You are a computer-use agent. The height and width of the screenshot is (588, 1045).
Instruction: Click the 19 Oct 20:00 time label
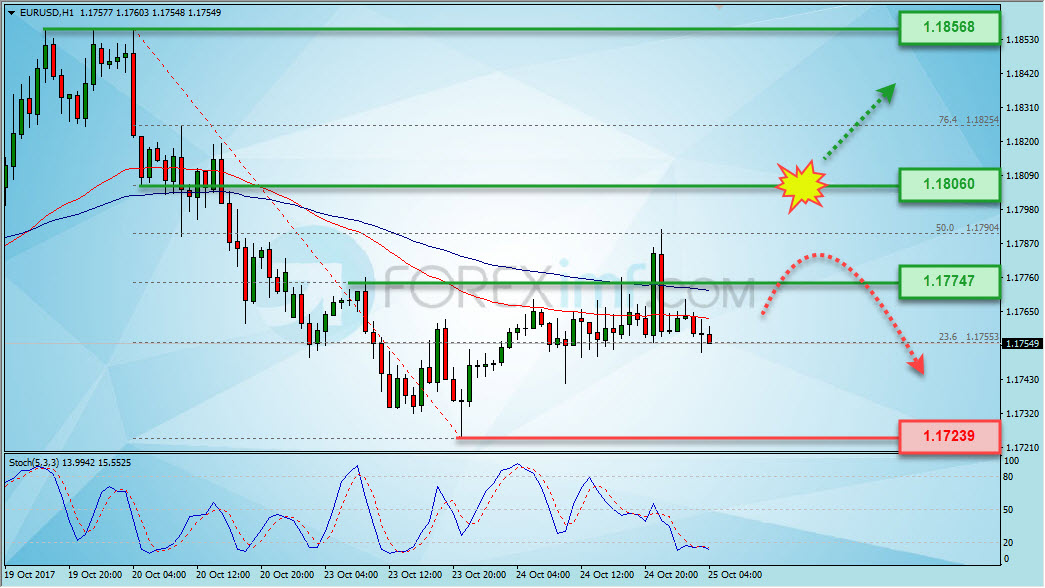point(95,575)
